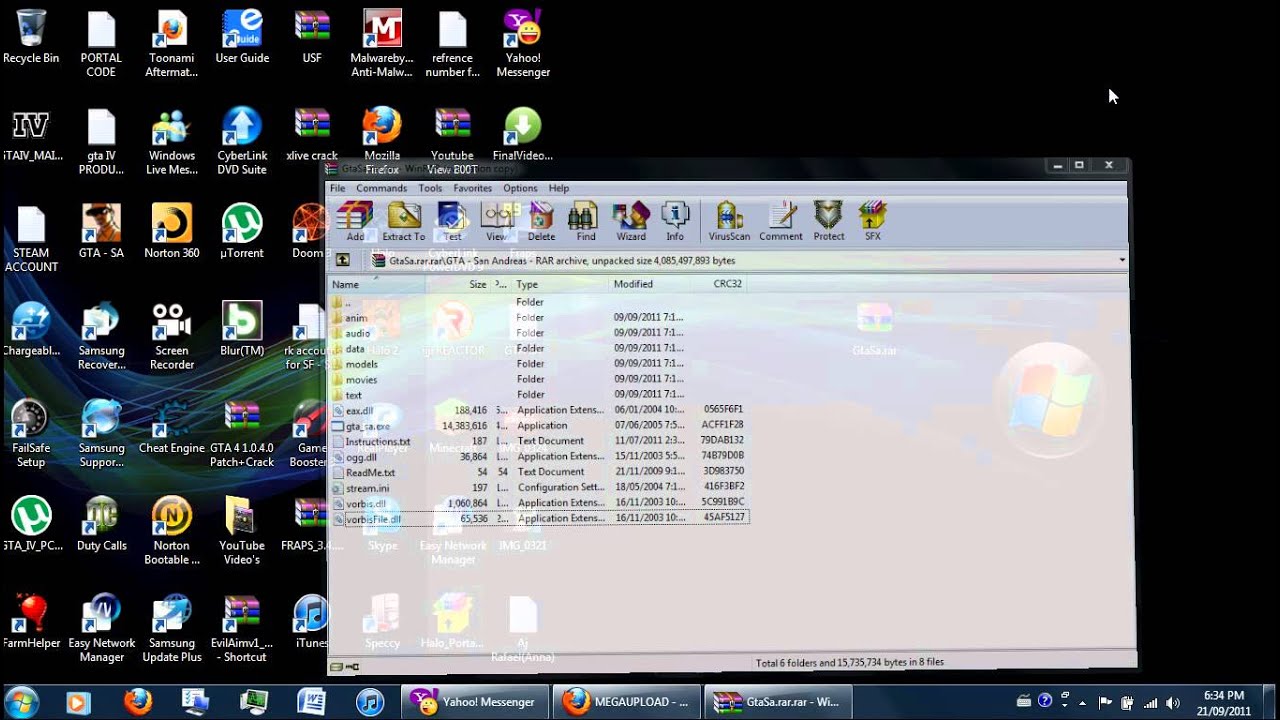This screenshot has width=1280, height=720.
Task: Open the Windows Start orb
Action: coord(22,702)
